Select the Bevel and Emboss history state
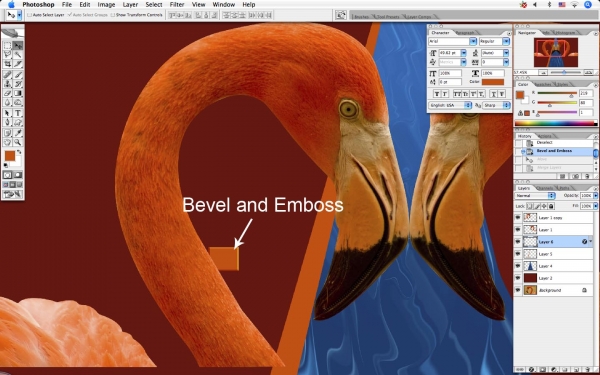The width and height of the screenshot is (600, 375). [554, 151]
